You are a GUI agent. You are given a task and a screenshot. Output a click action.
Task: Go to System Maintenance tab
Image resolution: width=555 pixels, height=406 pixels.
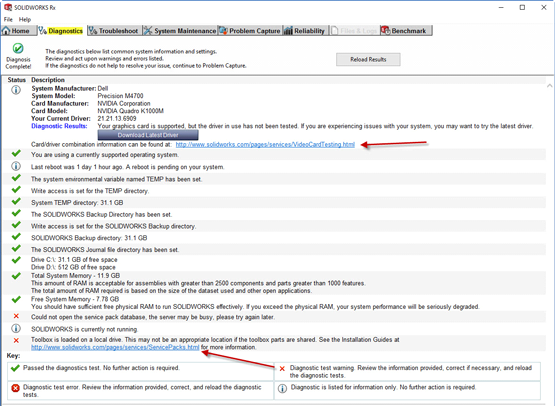180,31
